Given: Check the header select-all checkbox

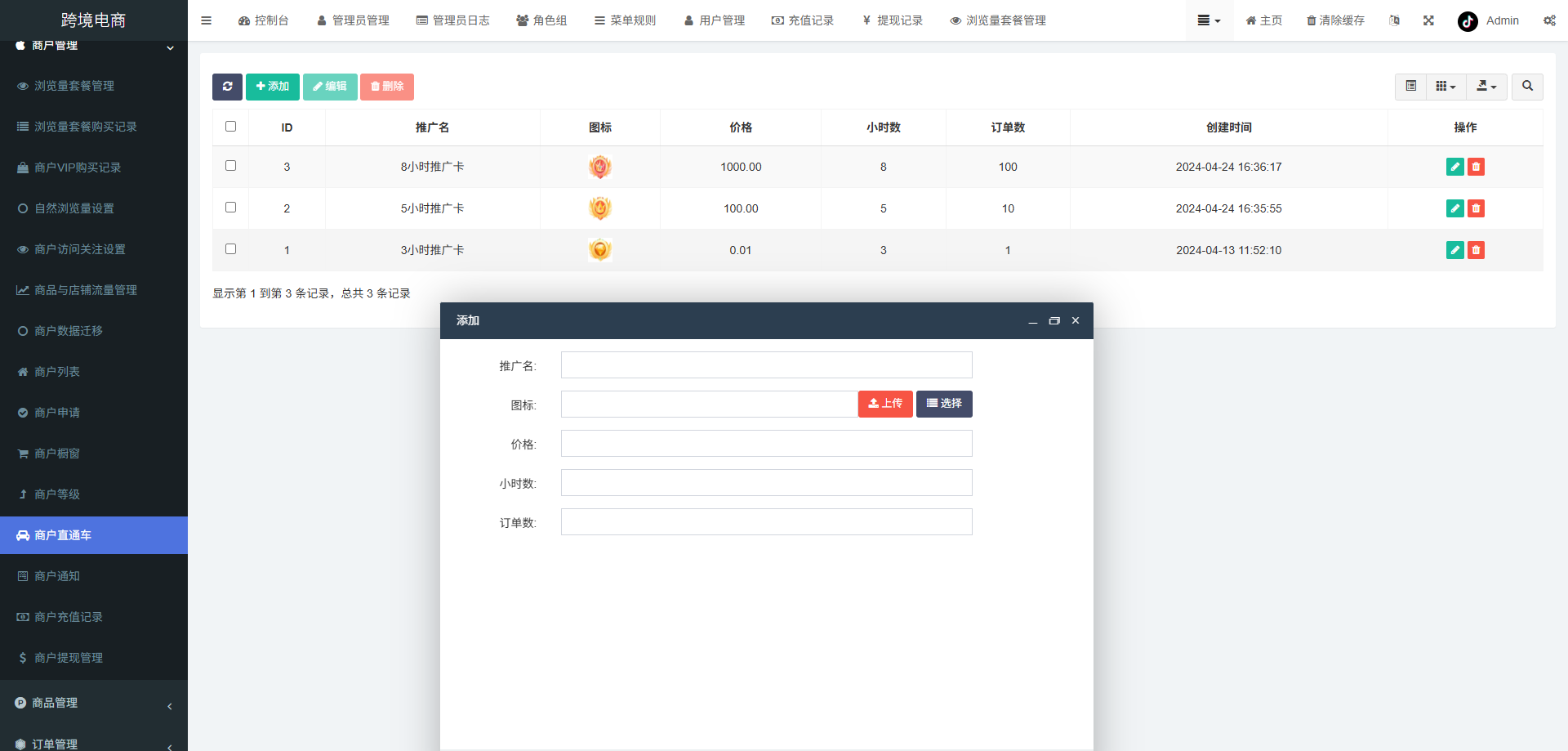Looking at the screenshot, I should [x=230, y=127].
